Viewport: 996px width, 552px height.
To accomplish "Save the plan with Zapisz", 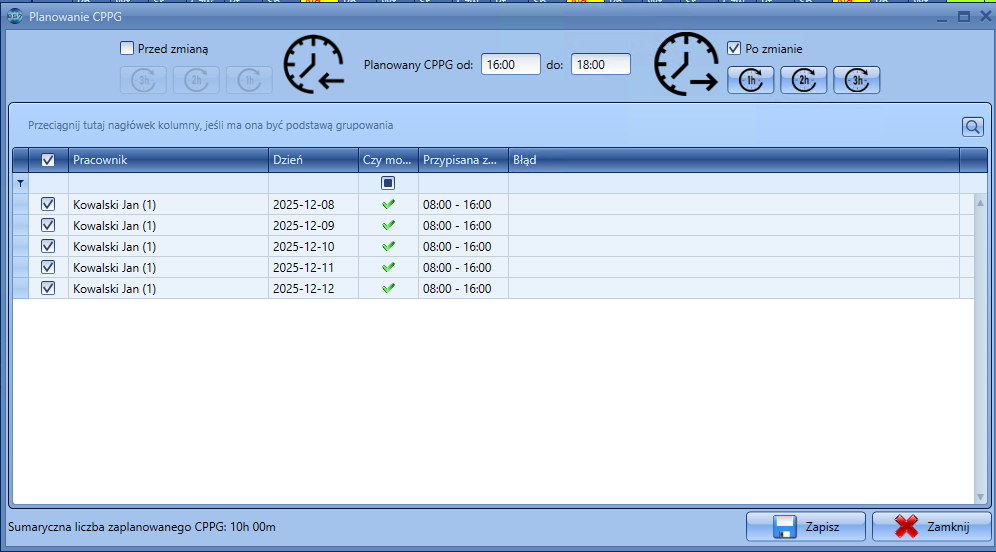I will pos(806,527).
